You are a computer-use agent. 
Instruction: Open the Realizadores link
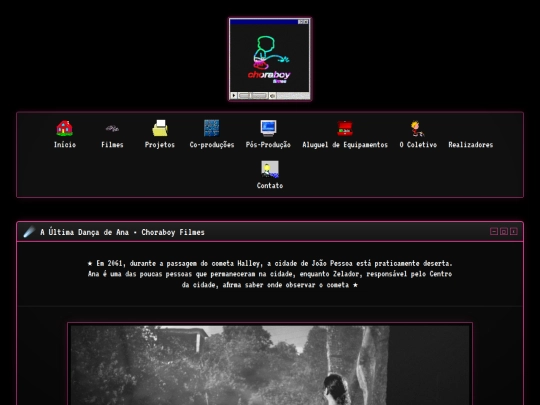click(470, 145)
